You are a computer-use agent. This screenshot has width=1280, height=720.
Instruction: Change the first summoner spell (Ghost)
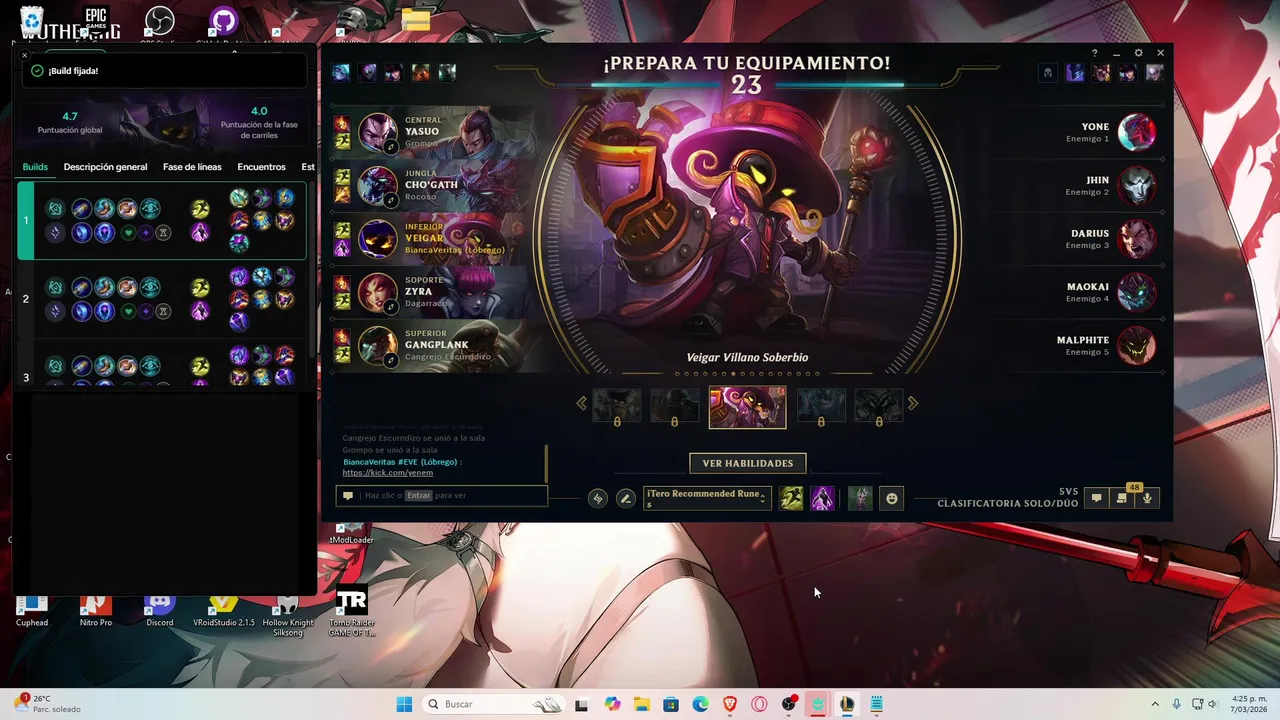(791, 498)
